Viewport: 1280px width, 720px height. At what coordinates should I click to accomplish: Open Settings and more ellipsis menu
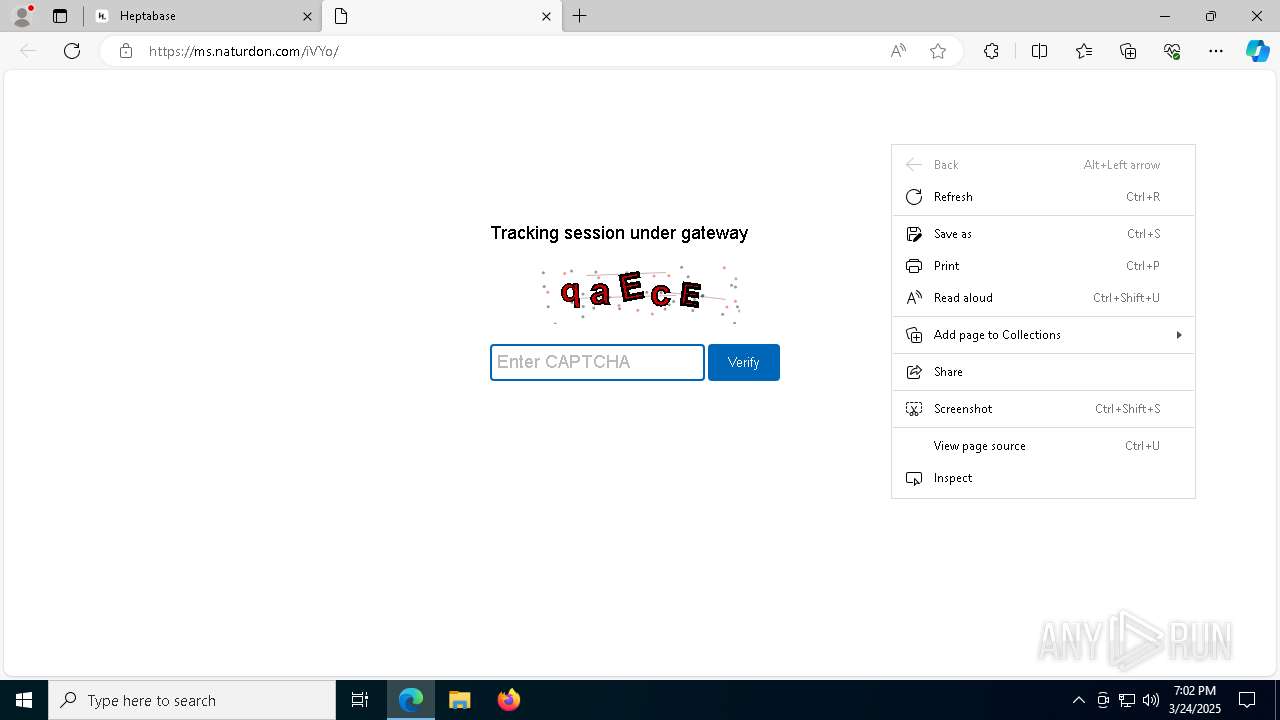(1216, 51)
